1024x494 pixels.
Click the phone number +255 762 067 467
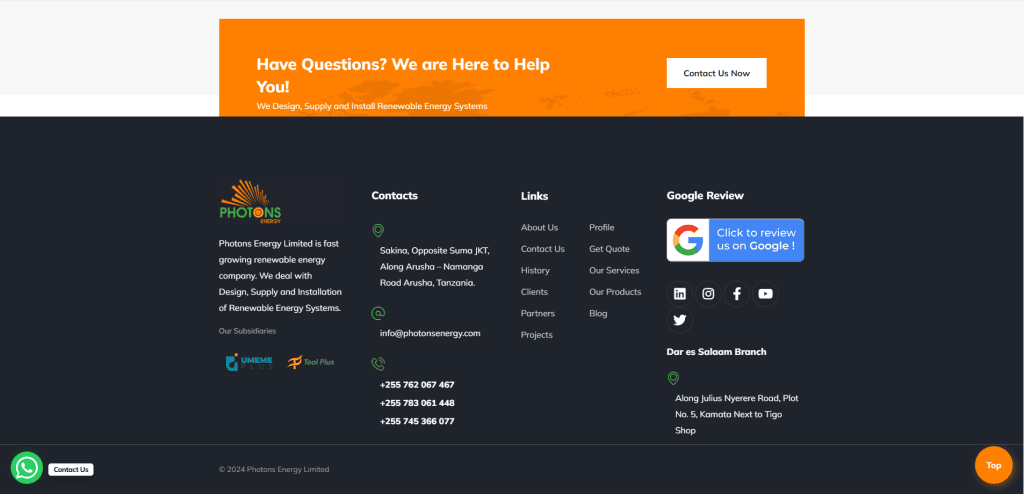pos(417,385)
